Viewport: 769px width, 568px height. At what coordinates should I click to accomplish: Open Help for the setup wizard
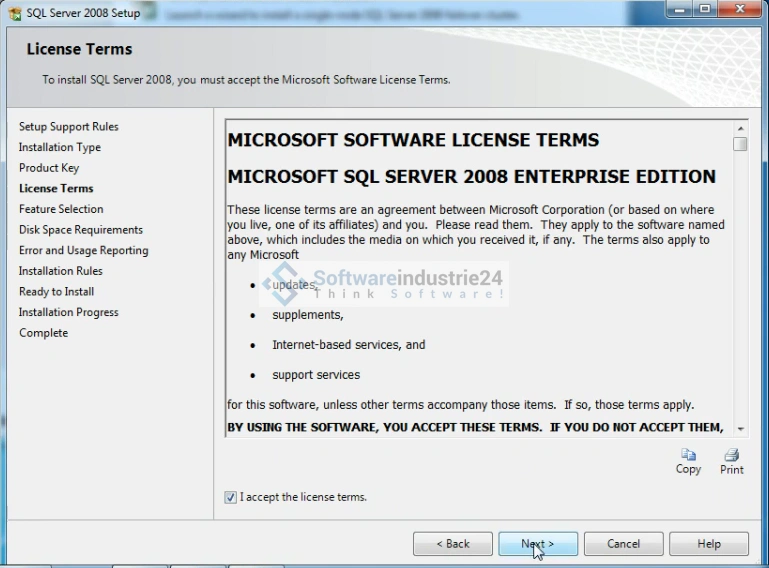pos(708,544)
